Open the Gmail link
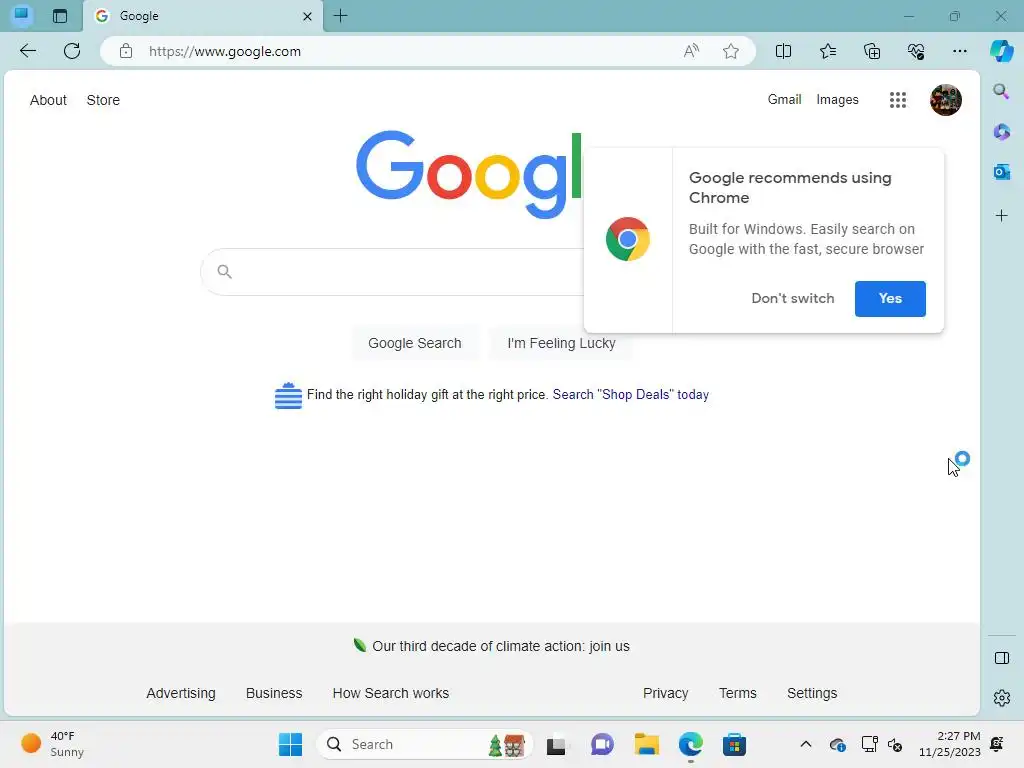This screenshot has height=768, width=1024. tap(784, 99)
